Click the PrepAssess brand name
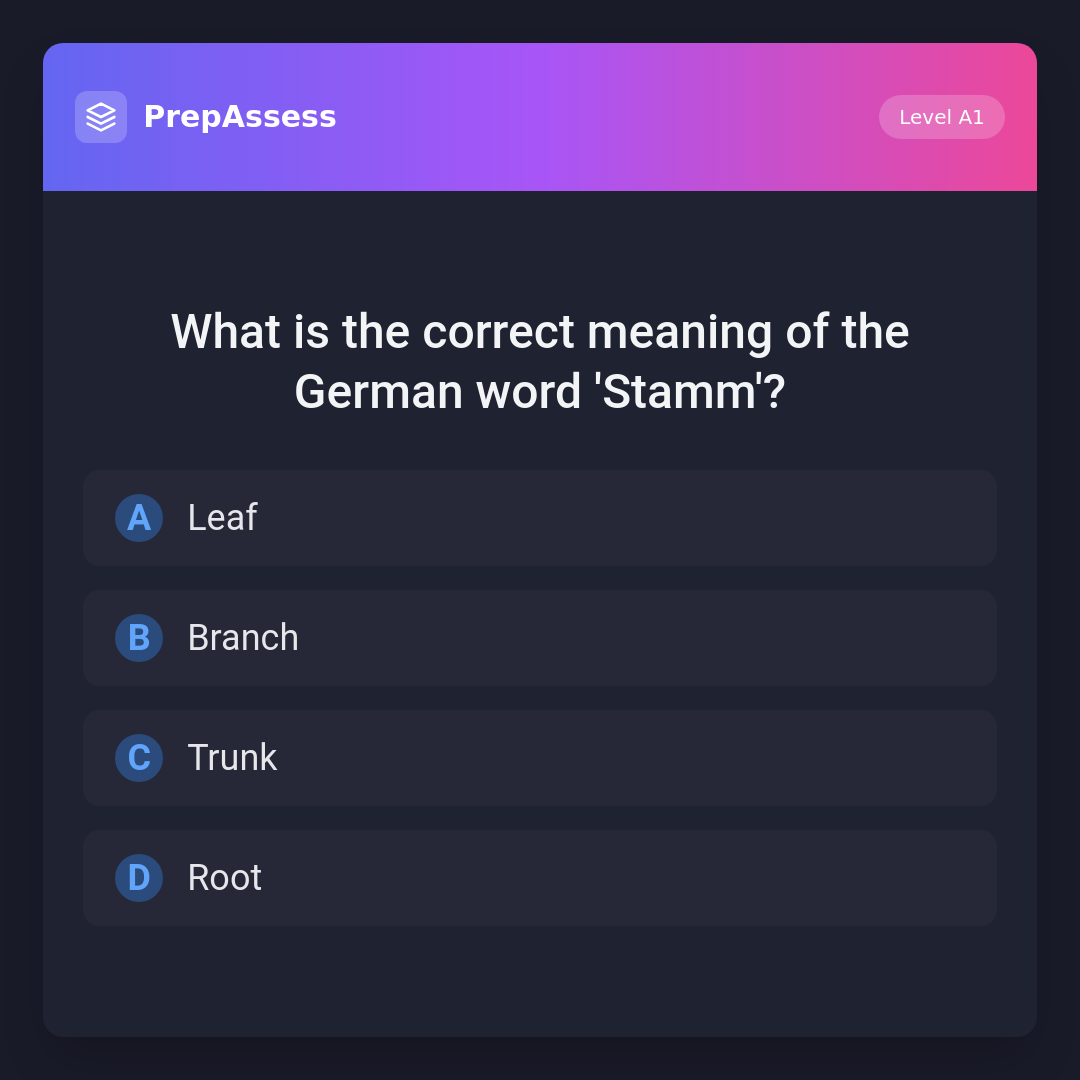1080x1080 pixels. pos(240,117)
